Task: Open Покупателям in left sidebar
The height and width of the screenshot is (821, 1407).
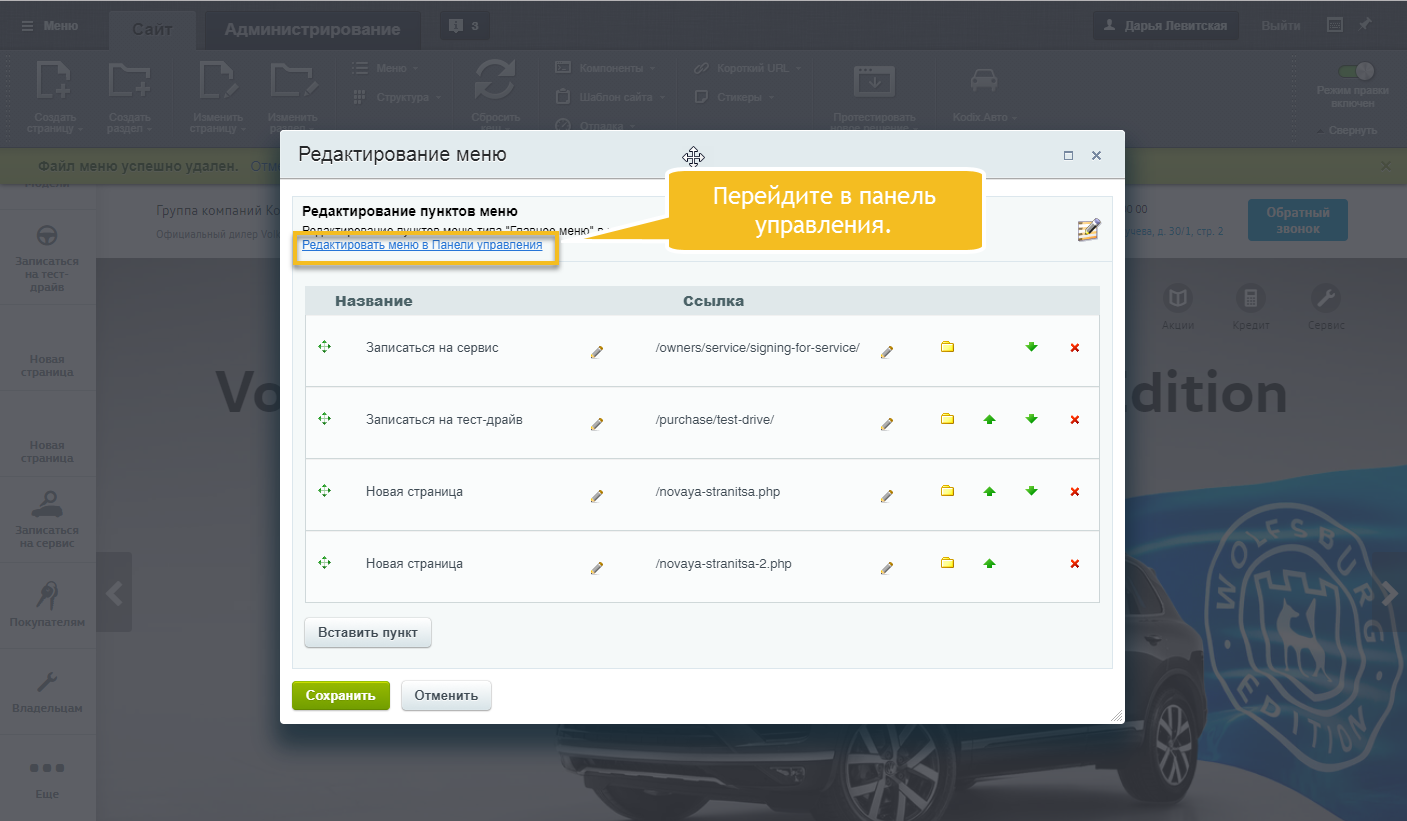Action: (x=48, y=605)
